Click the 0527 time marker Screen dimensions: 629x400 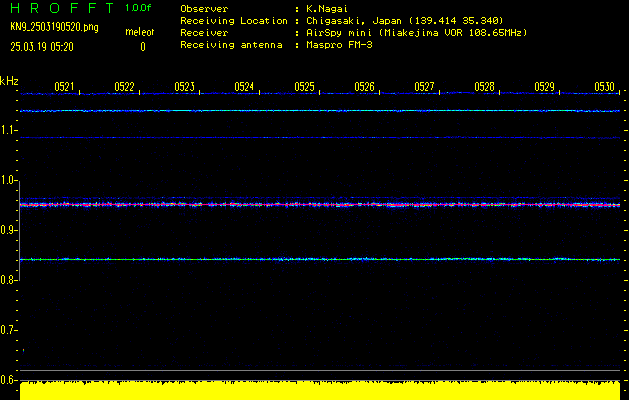(424, 87)
